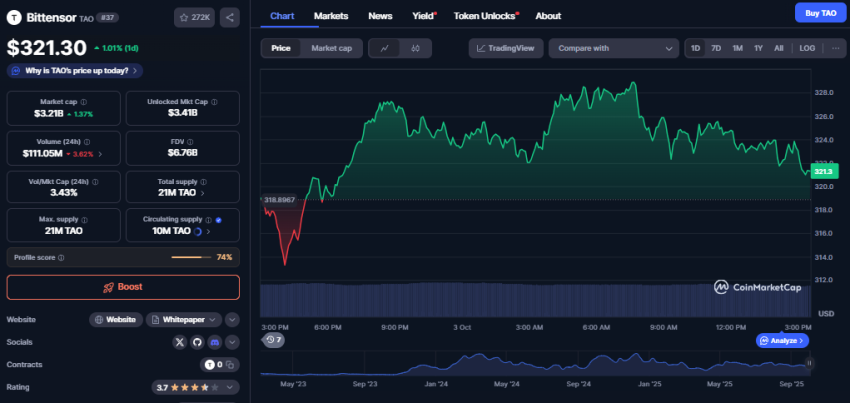
Task: Select the 7D time range
Action: pyautogui.click(x=716, y=48)
